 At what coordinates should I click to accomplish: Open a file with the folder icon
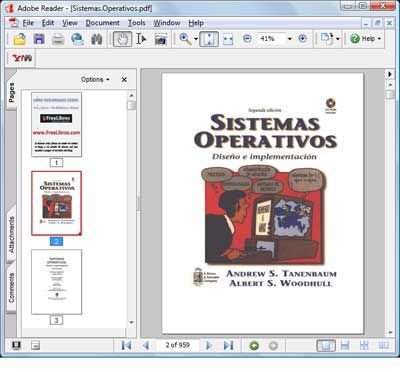[x=20, y=39]
